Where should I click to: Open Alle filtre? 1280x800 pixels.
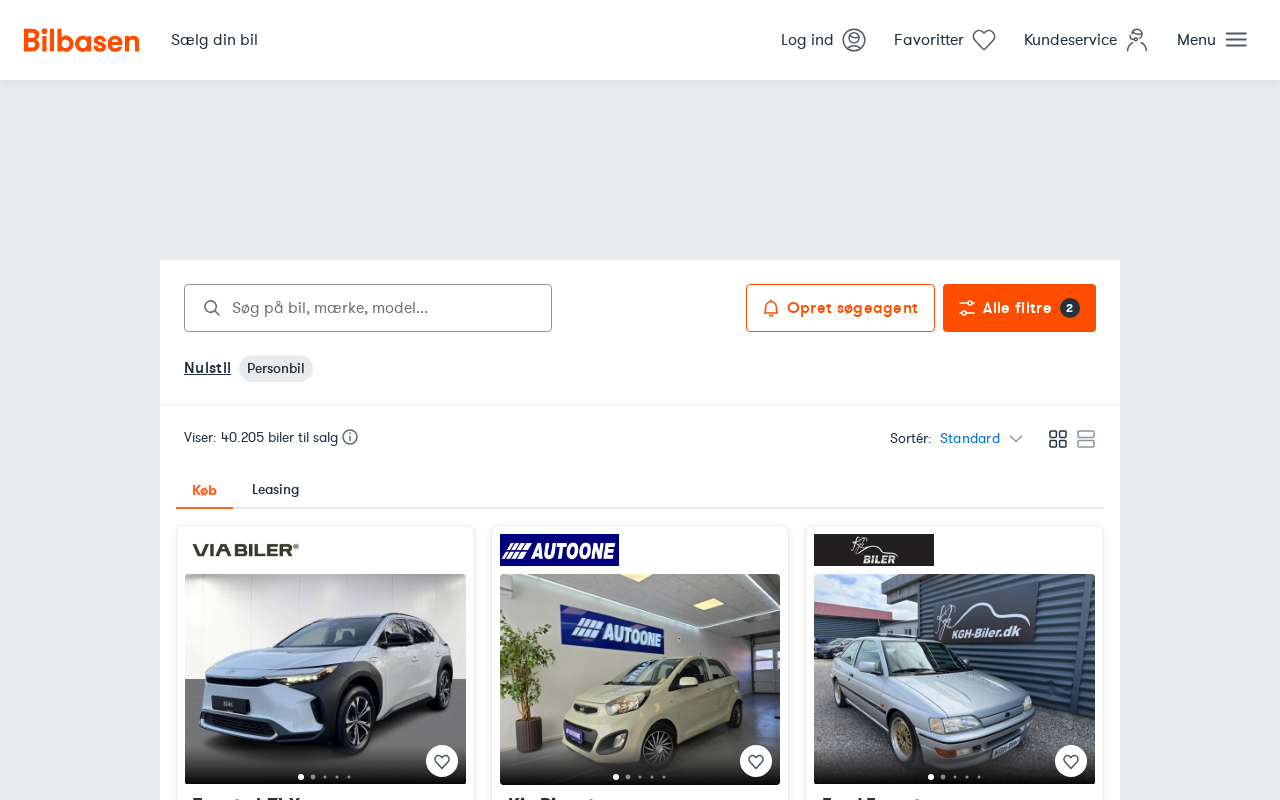(x=1019, y=308)
